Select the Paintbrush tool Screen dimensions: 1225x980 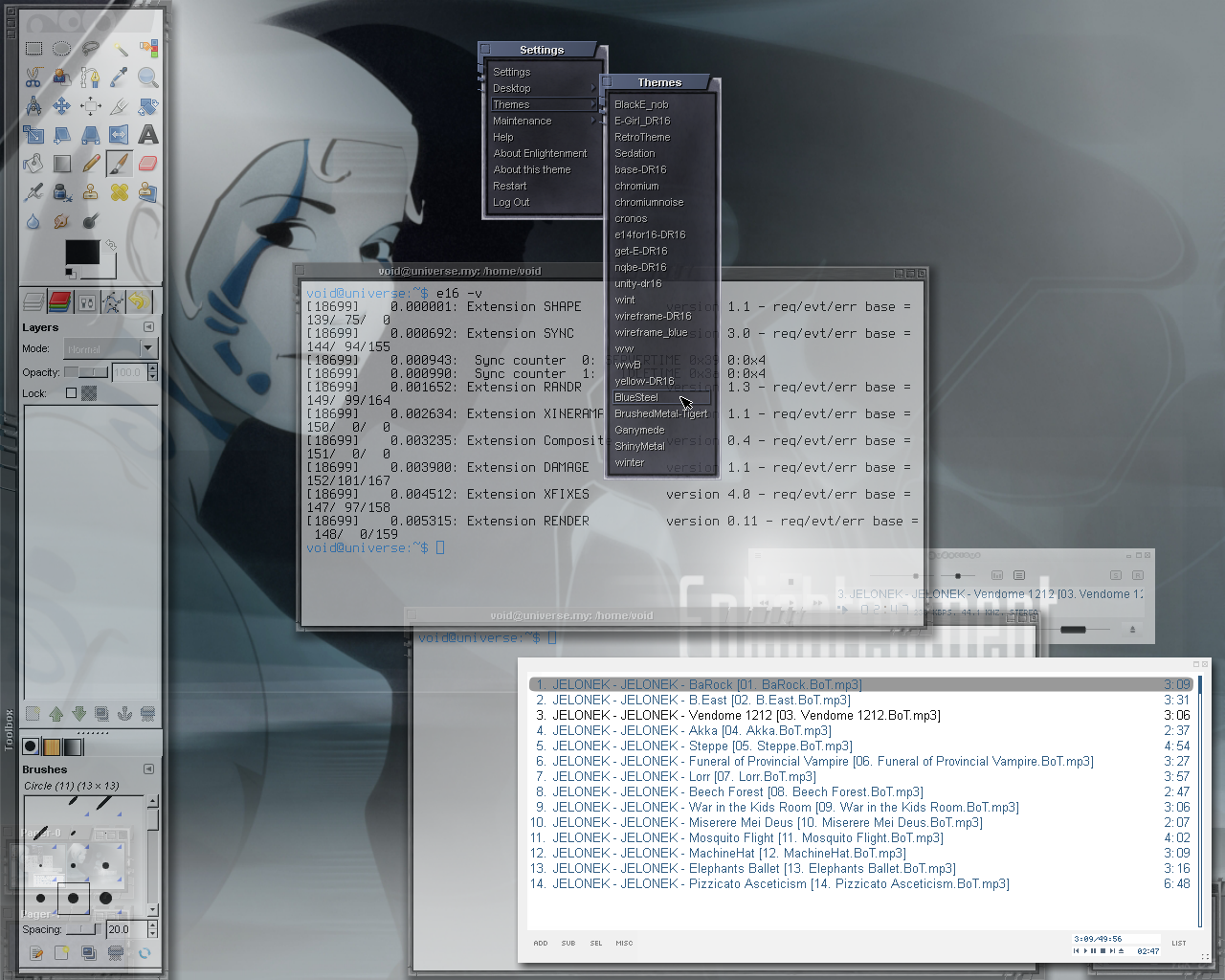tap(120, 163)
